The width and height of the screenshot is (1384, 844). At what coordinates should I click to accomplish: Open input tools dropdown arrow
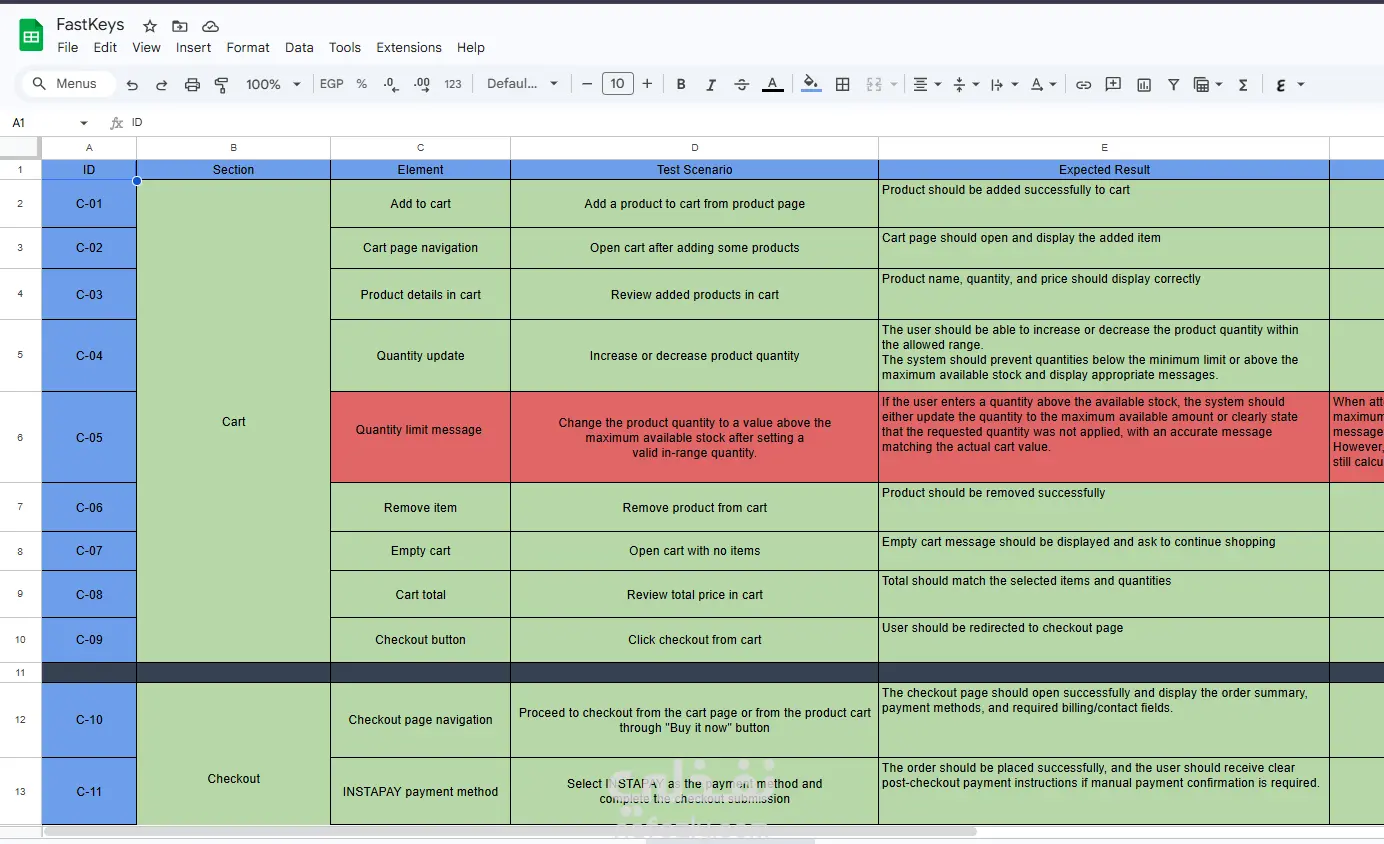1301,85
